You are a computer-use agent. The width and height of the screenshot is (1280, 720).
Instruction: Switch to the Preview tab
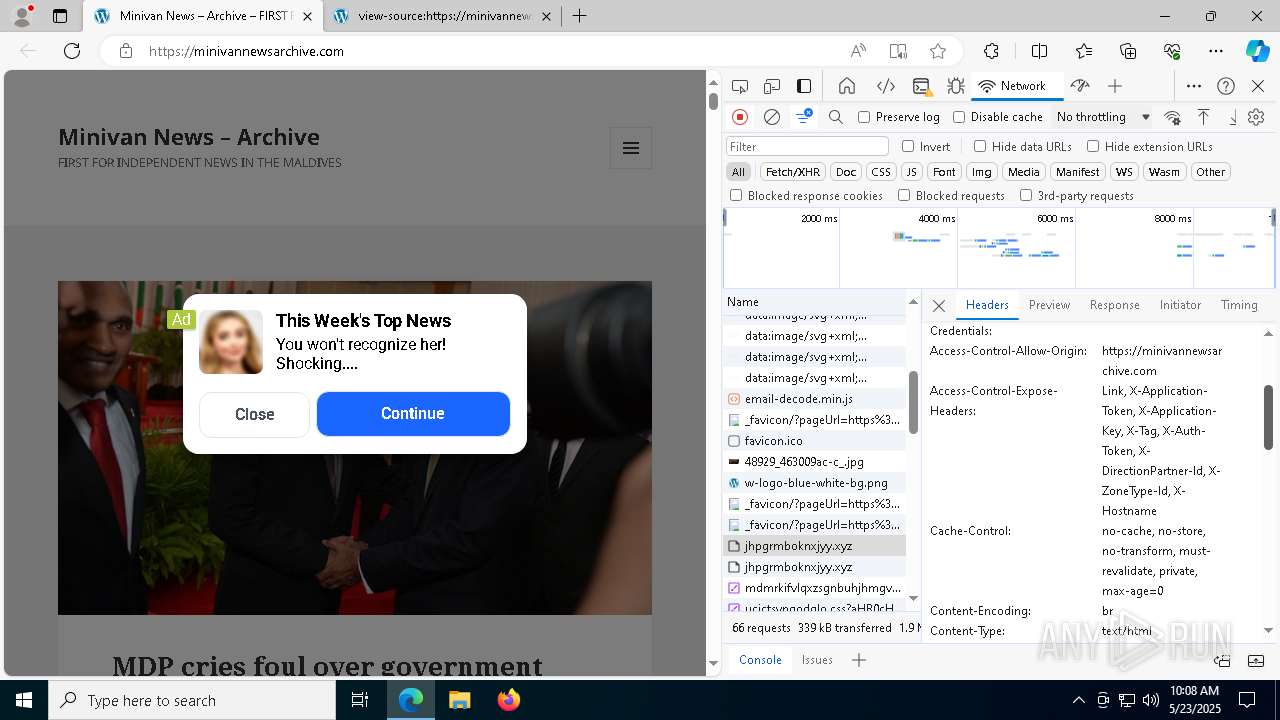pos(1049,305)
